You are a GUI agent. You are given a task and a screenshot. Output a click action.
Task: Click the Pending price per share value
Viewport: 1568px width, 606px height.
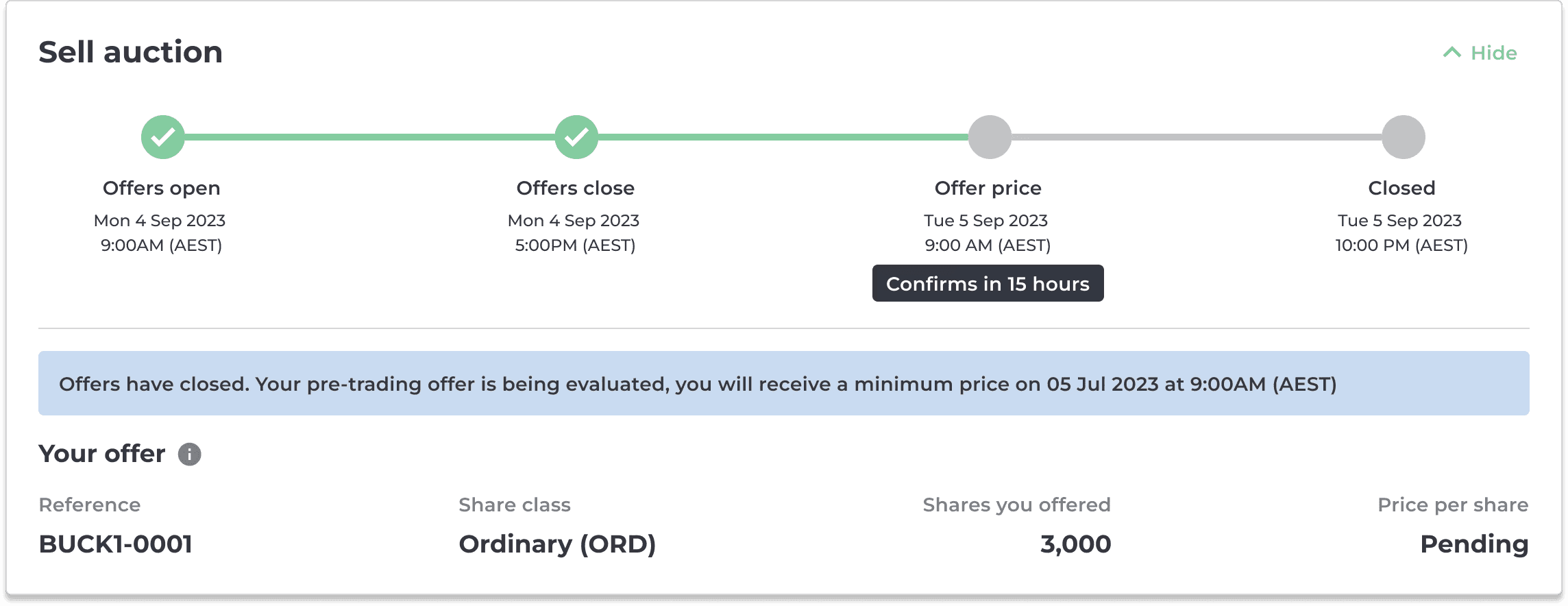[x=1474, y=544]
